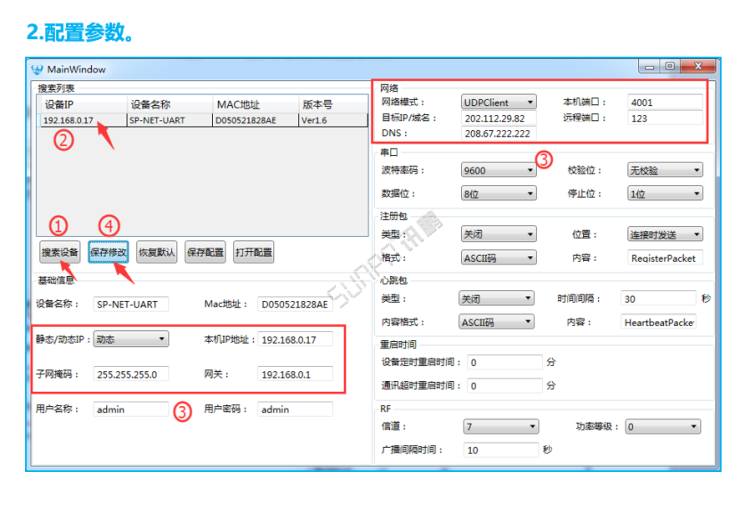Screen dimensions: 750x507
Task: Open the RF 信道 7 dropdown
Action: point(501,426)
